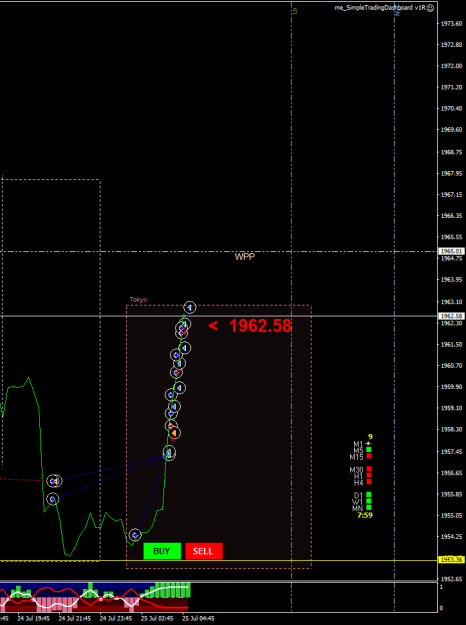Select the me_SimpleTradingDashboard expert name label

pos(380,8)
